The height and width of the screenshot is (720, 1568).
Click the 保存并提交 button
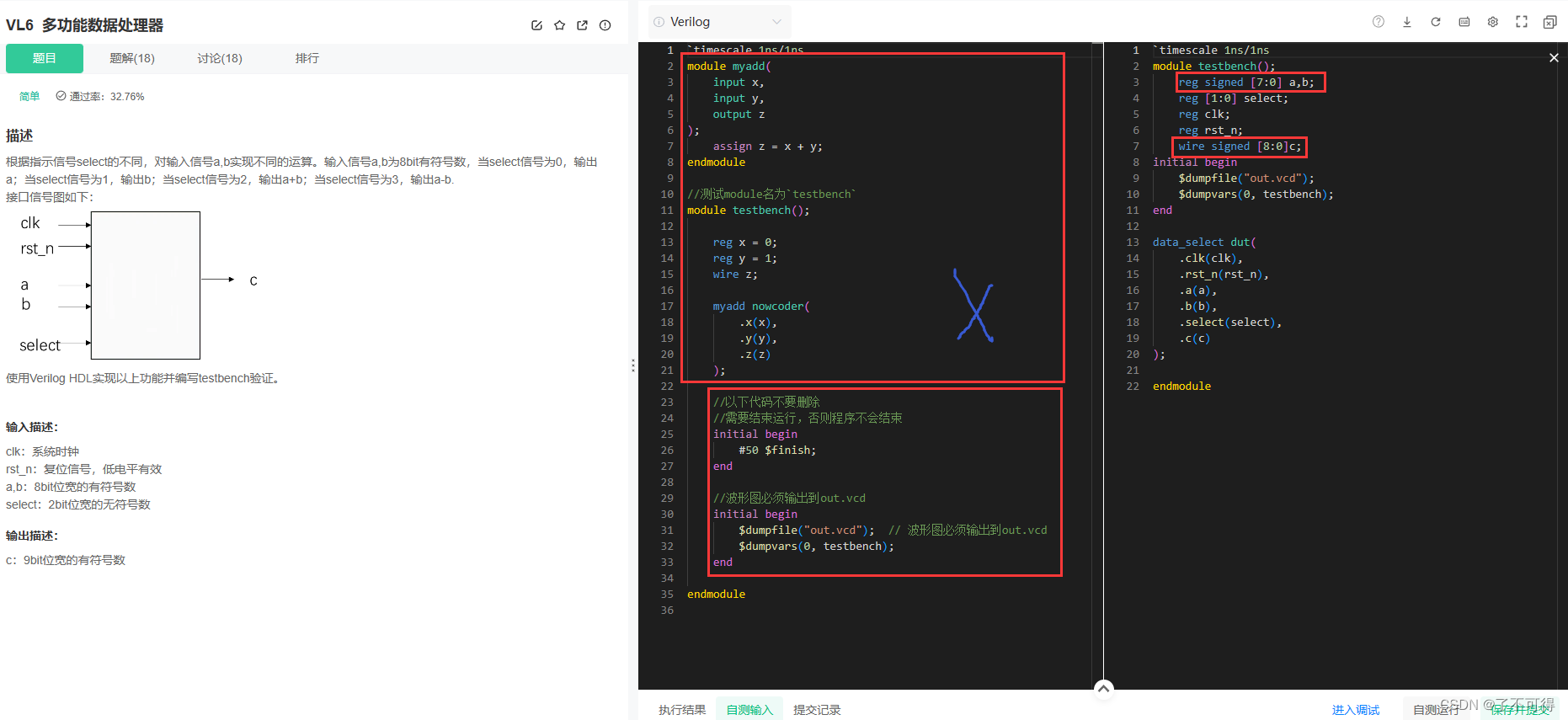(x=1520, y=710)
